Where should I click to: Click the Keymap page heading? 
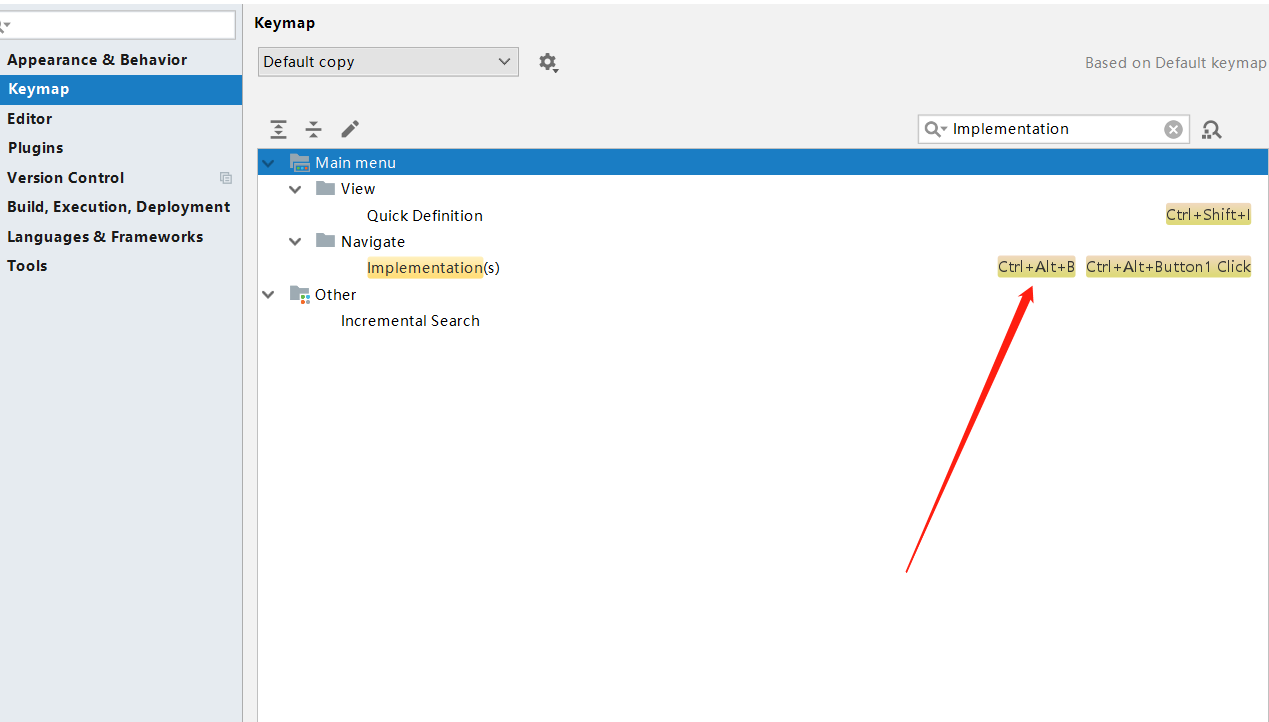(x=285, y=23)
